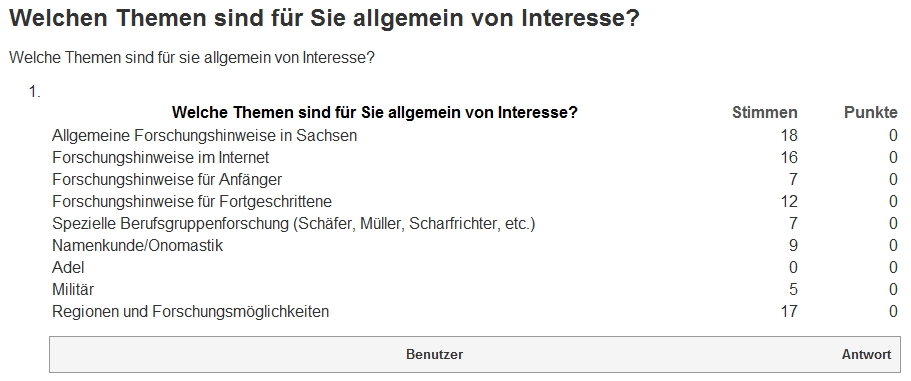Click the vote count 16 for Internet
Screen dimensions: 911x381
[x=789, y=158]
